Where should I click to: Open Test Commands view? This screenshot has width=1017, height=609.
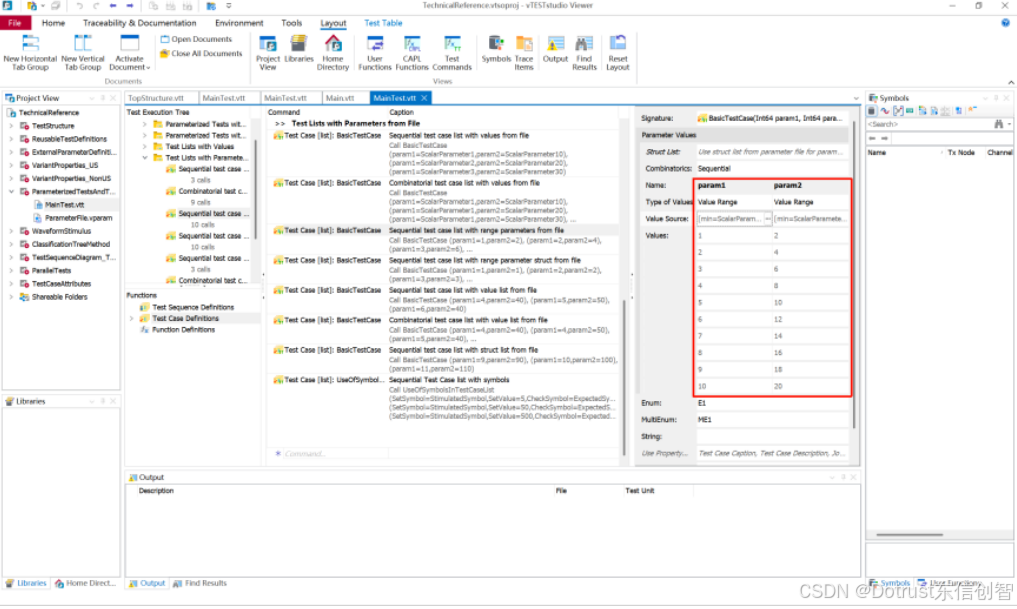[452, 53]
